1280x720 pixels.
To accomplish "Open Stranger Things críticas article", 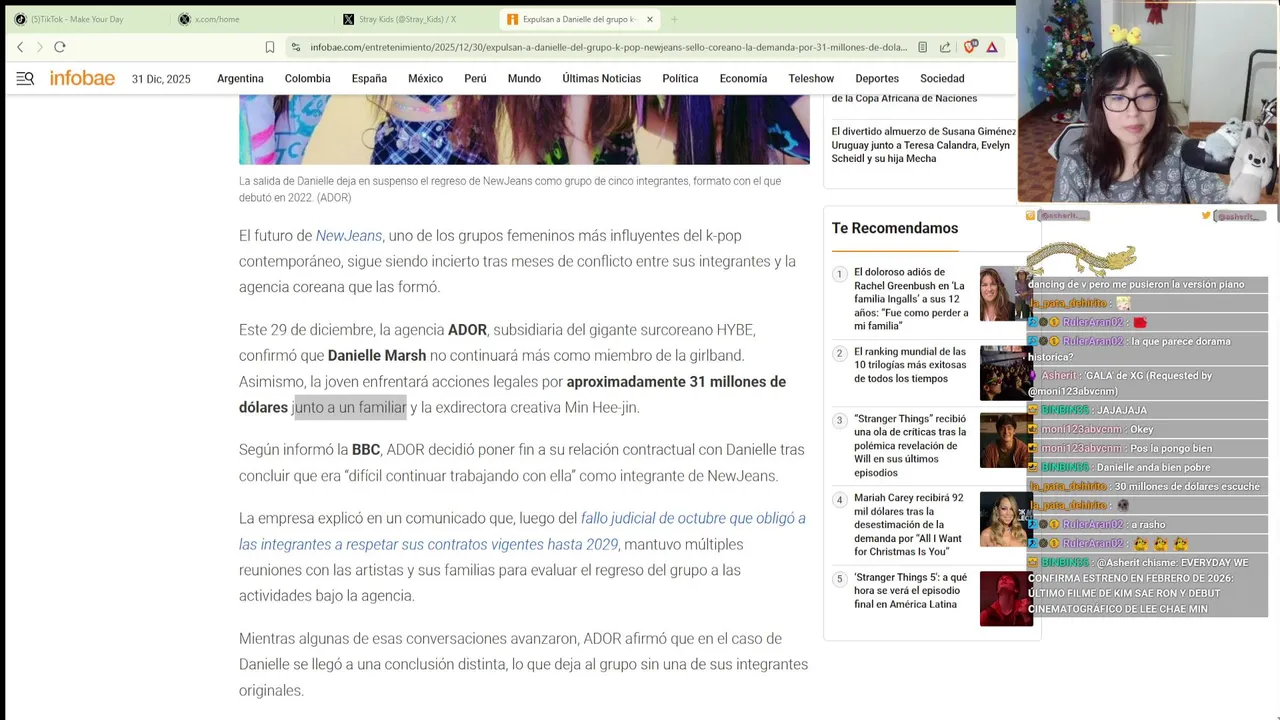I will 910,446.
